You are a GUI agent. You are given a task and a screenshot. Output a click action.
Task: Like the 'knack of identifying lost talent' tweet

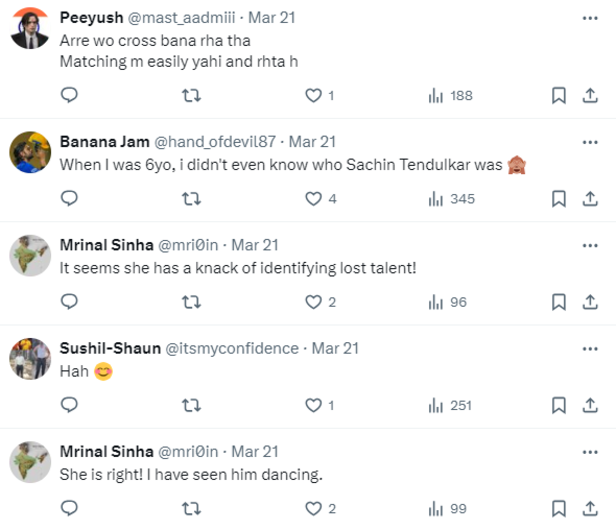(x=314, y=302)
